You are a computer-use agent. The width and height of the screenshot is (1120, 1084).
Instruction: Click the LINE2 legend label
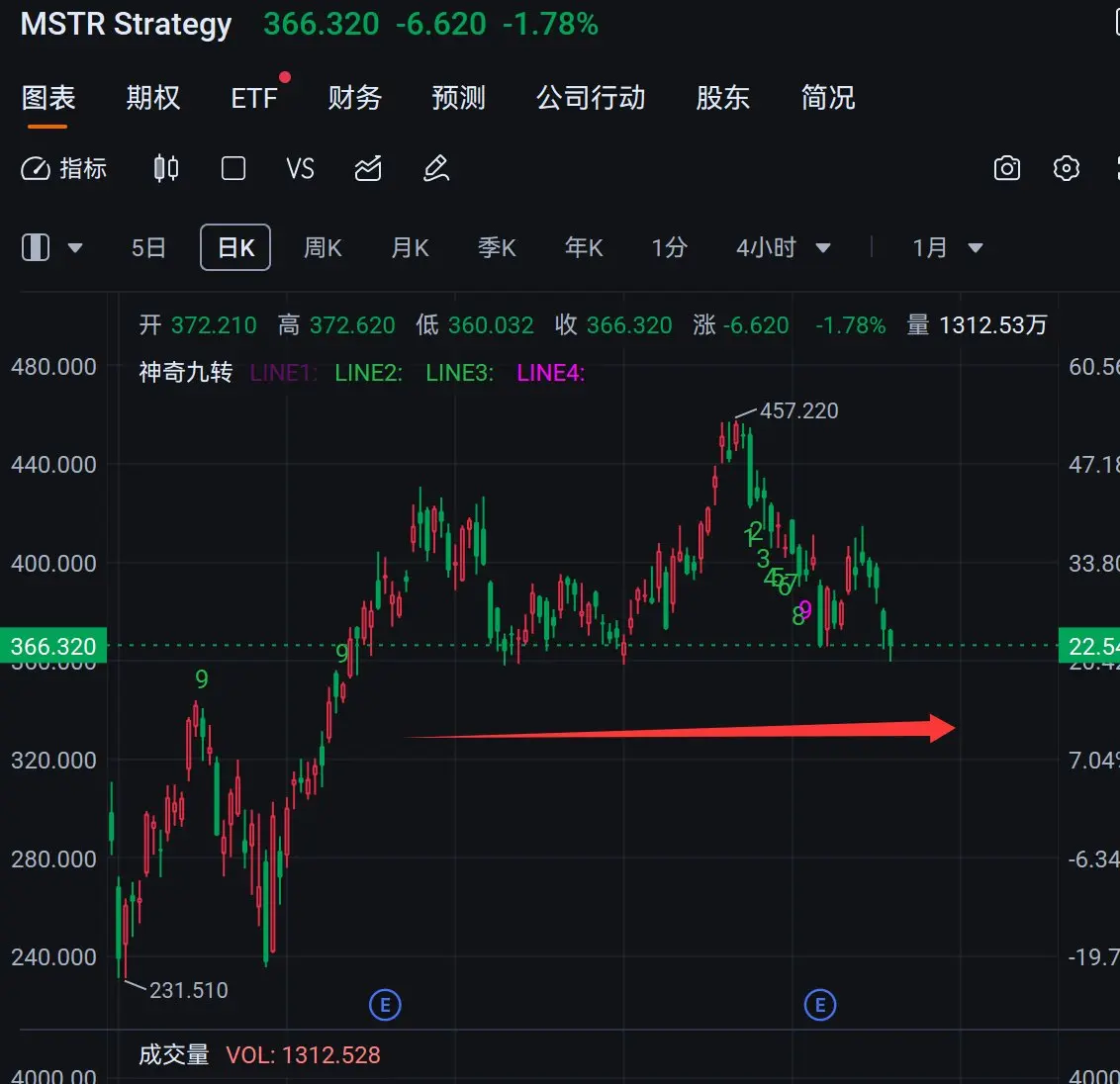pos(369,373)
